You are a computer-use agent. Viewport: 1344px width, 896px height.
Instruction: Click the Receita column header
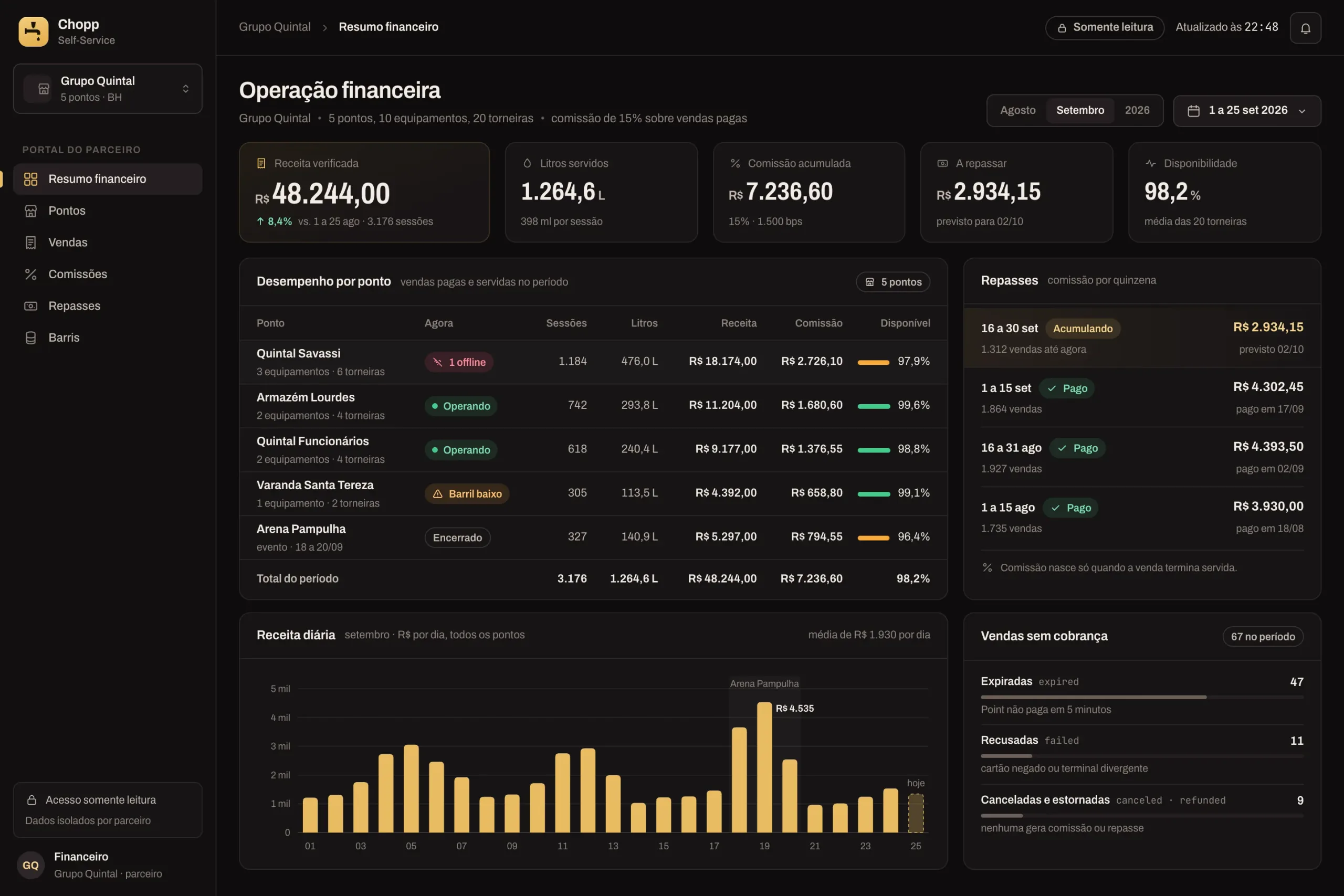tap(738, 323)
